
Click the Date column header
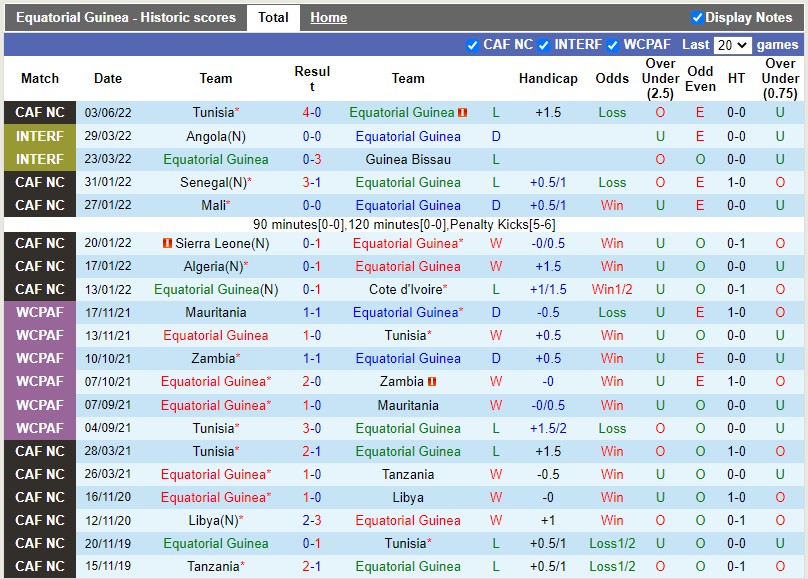click(x=108, y=79)
